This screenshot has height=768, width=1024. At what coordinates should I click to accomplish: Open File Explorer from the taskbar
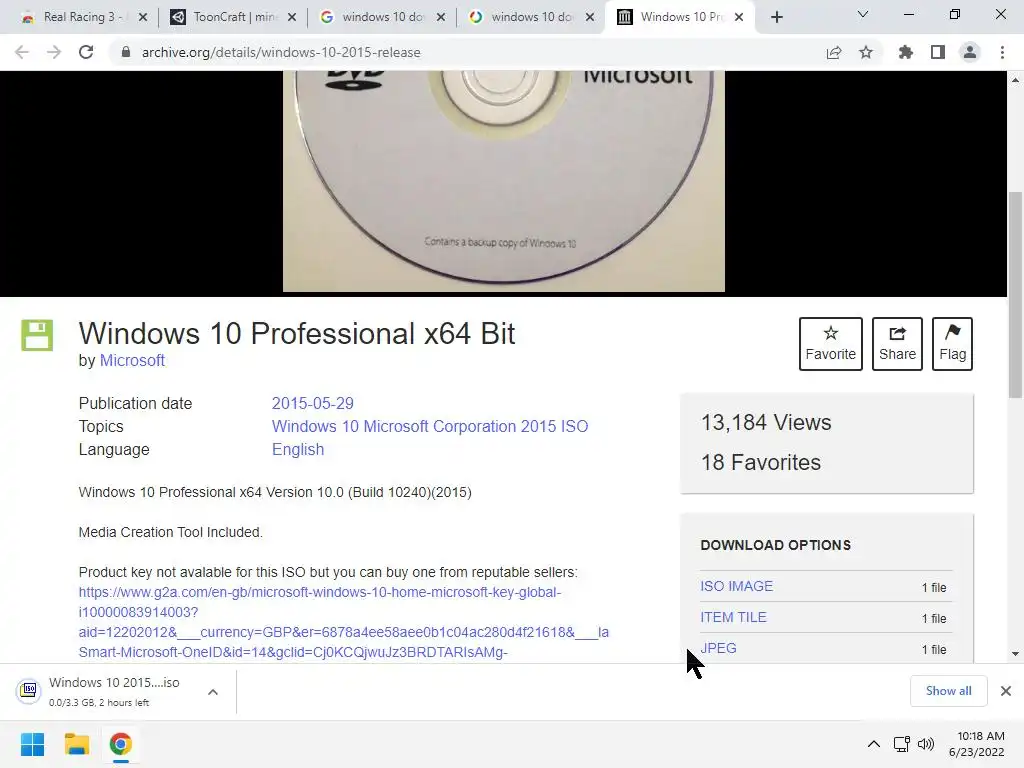[x=76, y=744]
